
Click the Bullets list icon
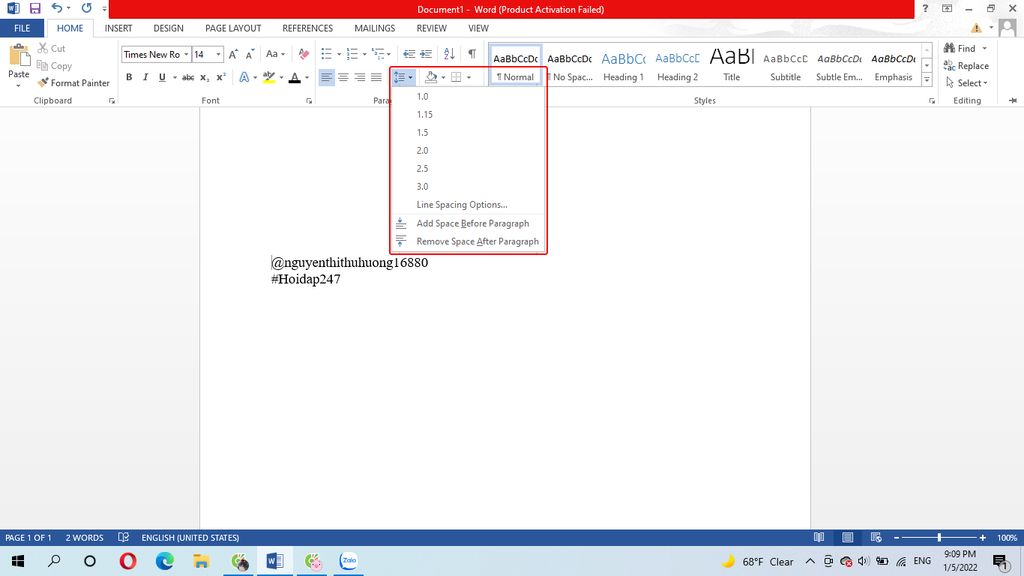(x=327, y=54)
